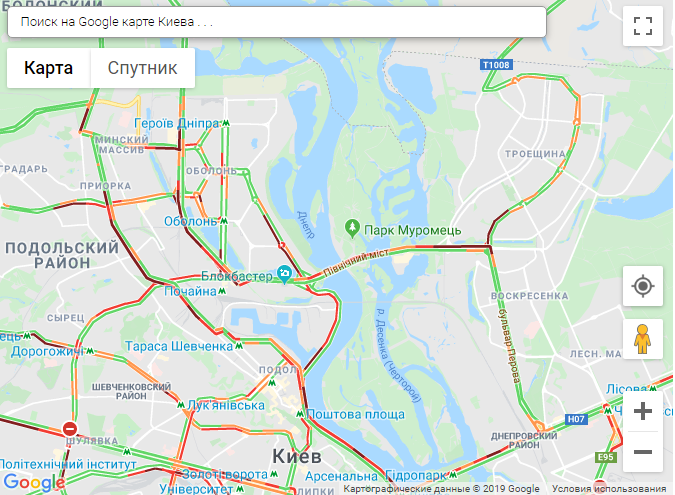The image size is (675, 495).
Task: Center map on my location
Action: coord(643,286)
